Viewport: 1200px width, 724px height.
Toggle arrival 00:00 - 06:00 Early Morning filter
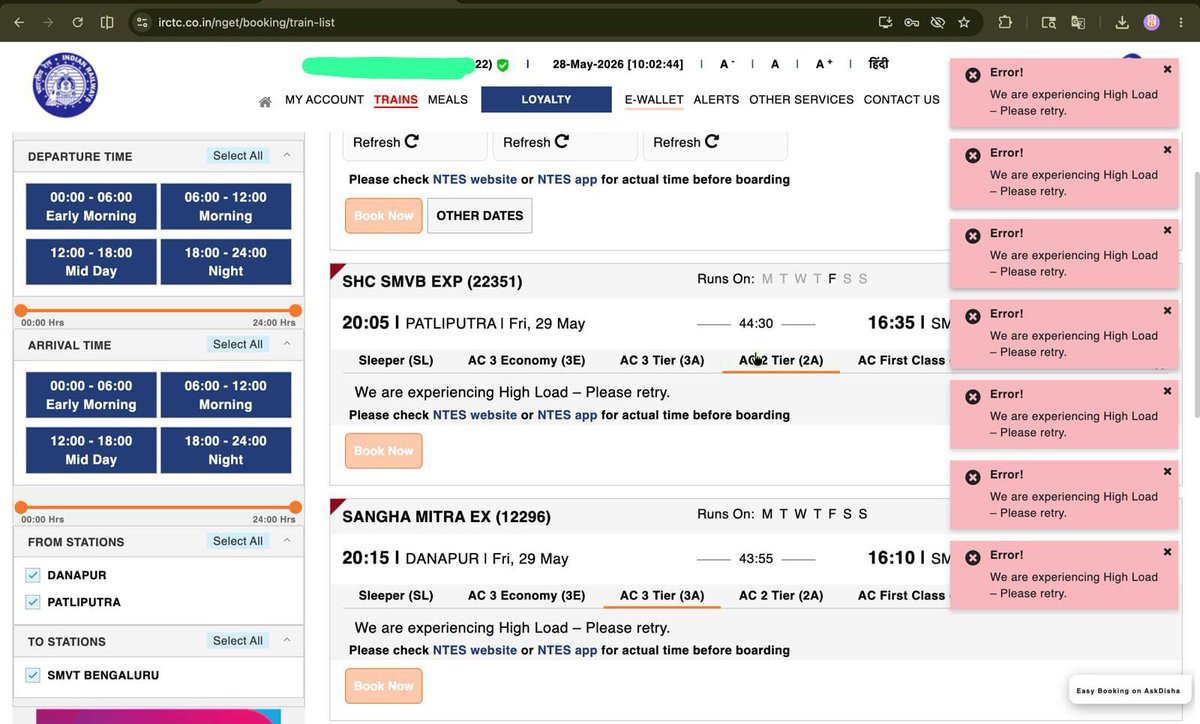pyautogui.click(x=91, y=395)
